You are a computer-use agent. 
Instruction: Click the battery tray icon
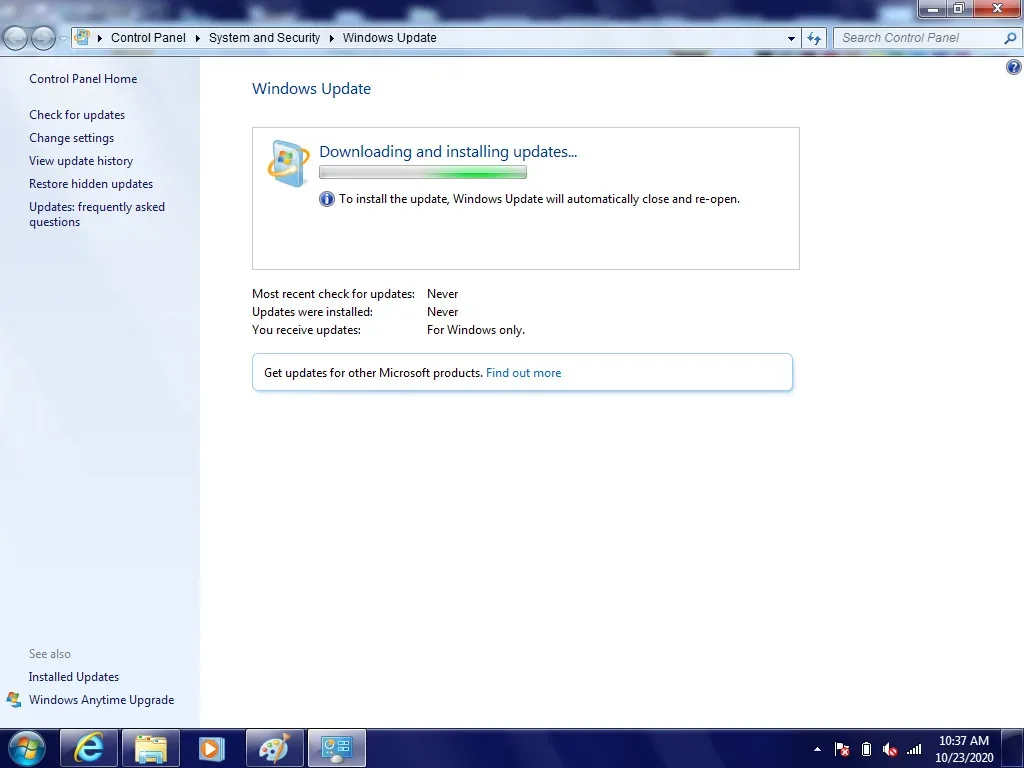[x=866, y=749]
